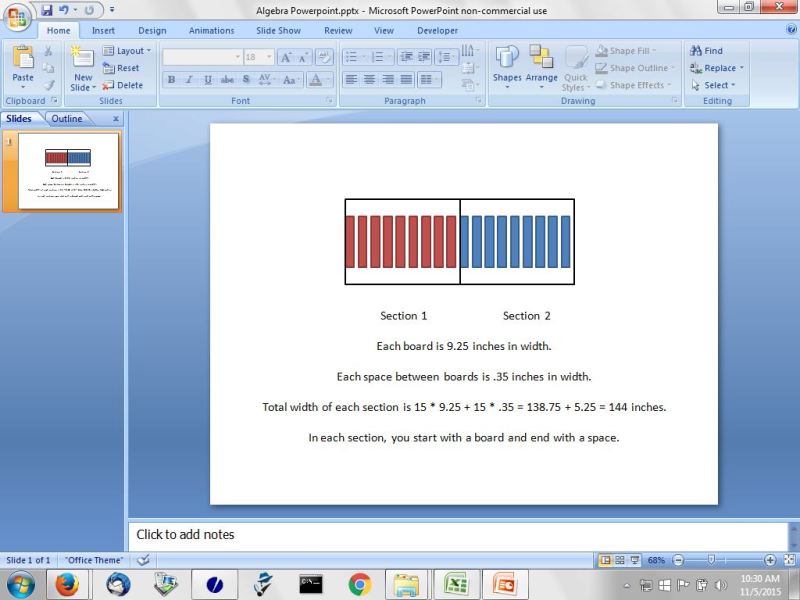Open Change Case dropdown
This screenshot has width=800, height=600.
(x=290, y=80)
